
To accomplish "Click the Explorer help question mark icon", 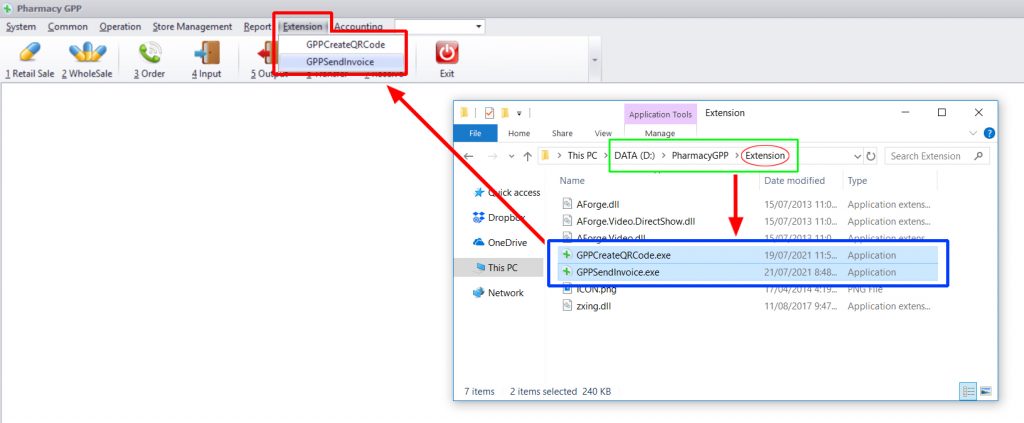I will (x=989, y=133).
